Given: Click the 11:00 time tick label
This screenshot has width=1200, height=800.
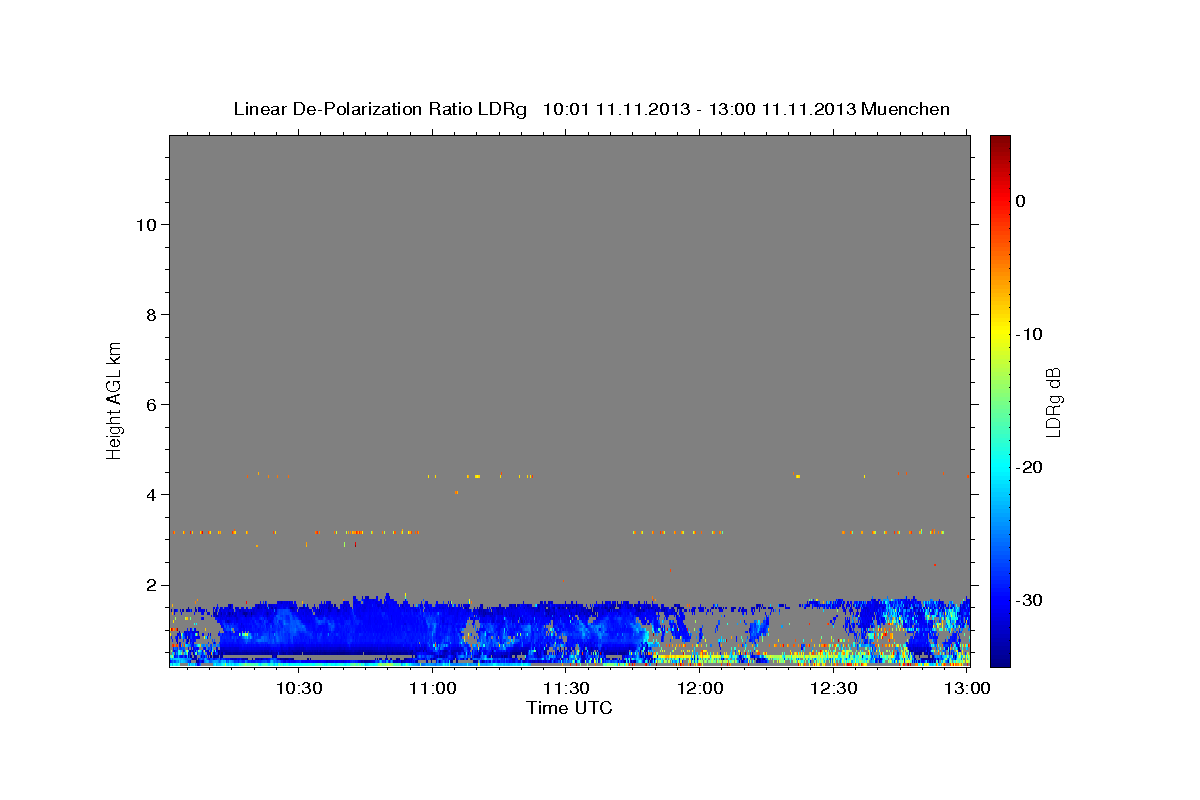Looking at the screenshot, I should (433, 689).
